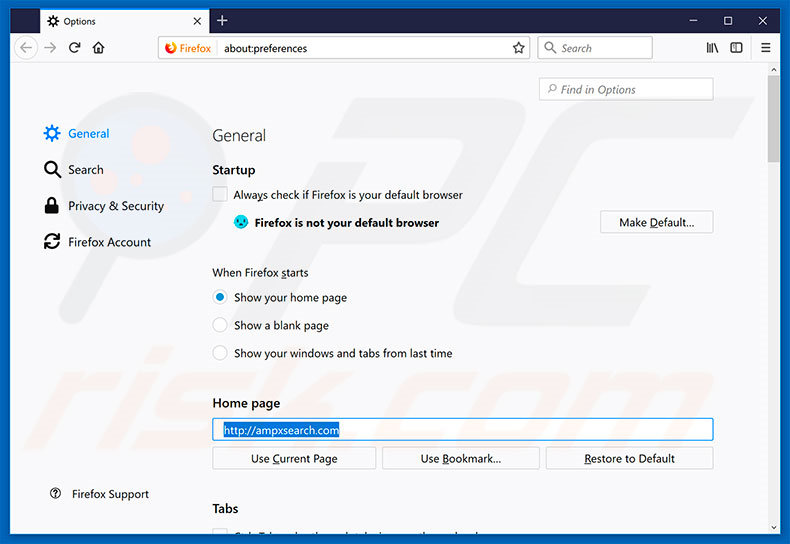Click the sad face default-browser icon
This screenshot has height=544, width=790.
(x=241, y=222)
